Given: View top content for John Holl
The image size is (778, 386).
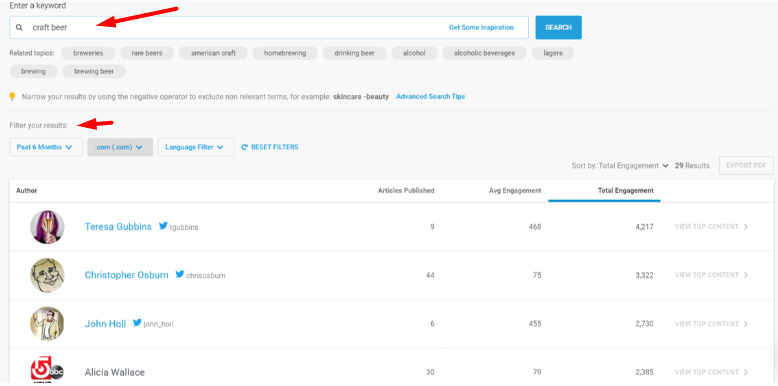Looking at the screenshot, I should tap(712, 323).
